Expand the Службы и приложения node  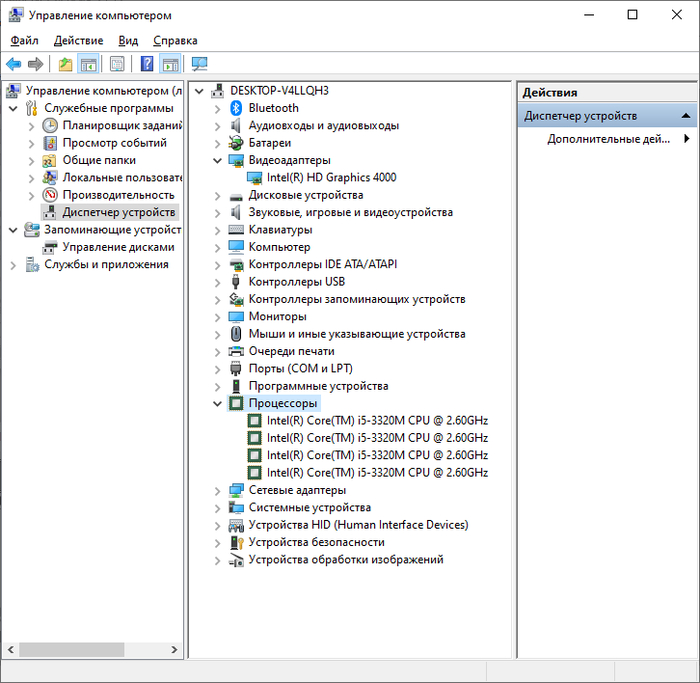(x=13, y=265)
